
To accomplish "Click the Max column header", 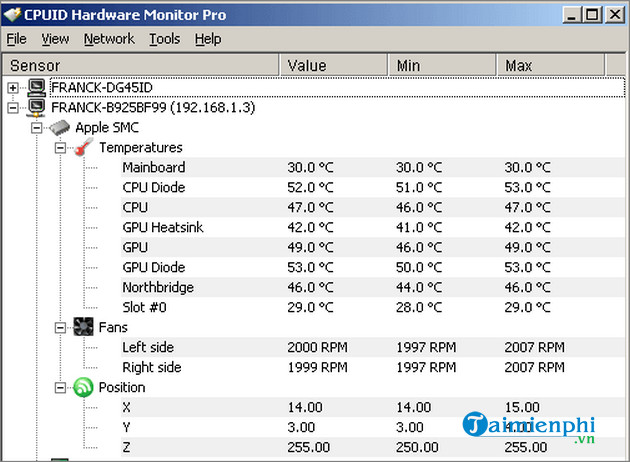I will pos(551,65).
